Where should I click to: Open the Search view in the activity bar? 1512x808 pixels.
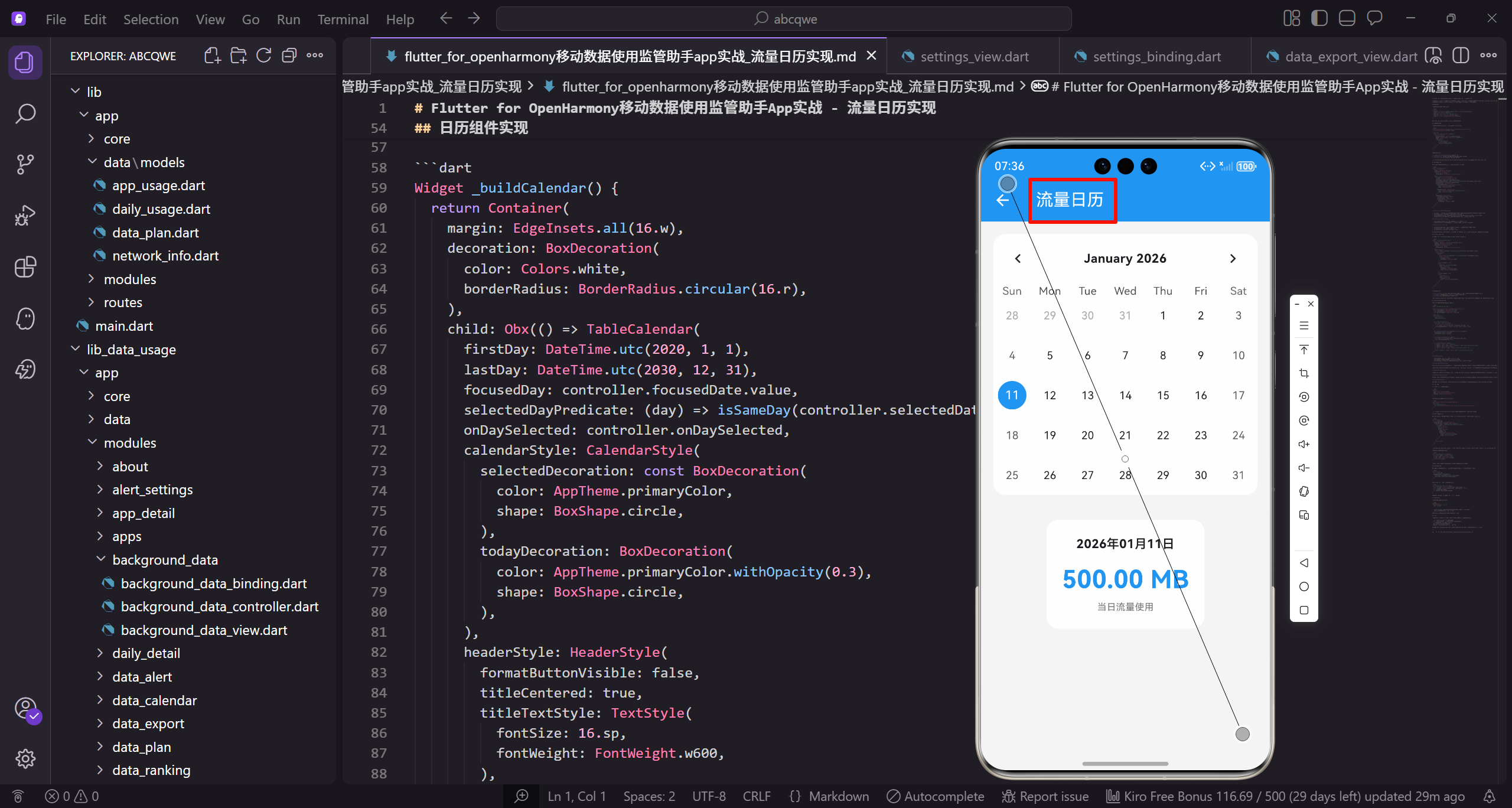click(x=25, y=113)
